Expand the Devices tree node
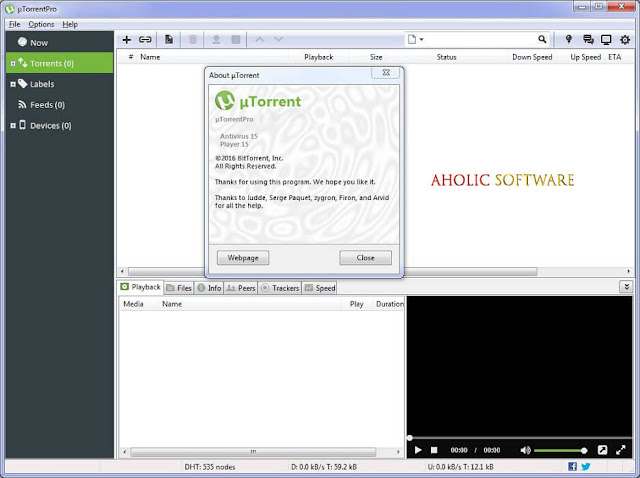 [13, 126]
